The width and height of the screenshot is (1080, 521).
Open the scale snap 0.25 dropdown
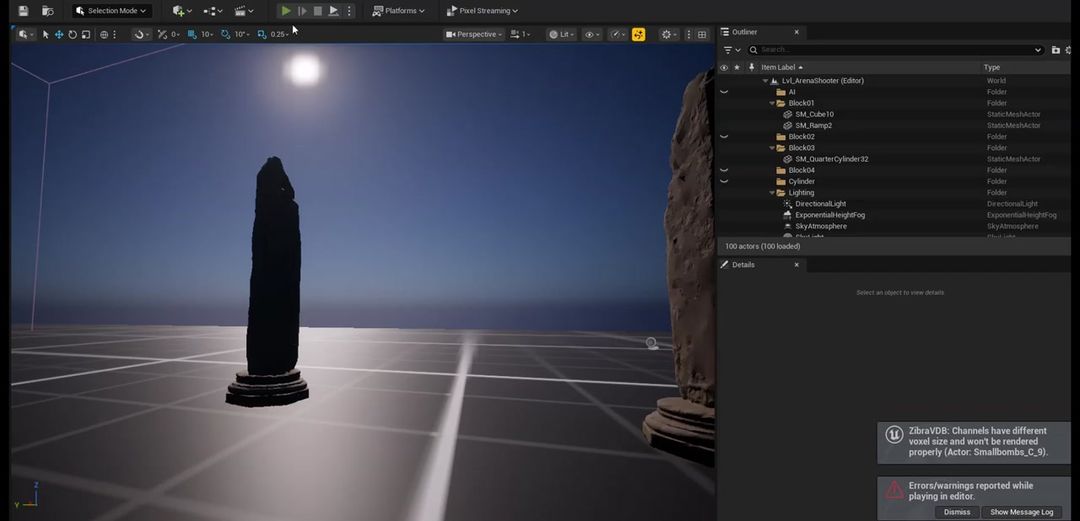280,34
